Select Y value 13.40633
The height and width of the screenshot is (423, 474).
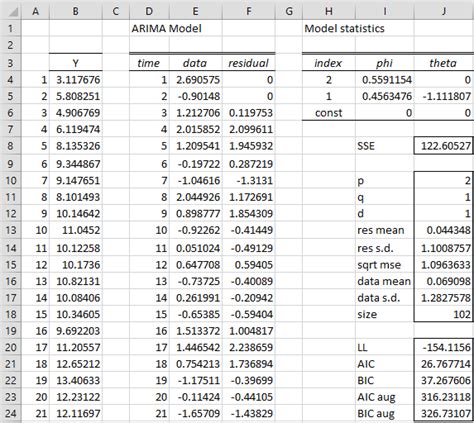pos(76,380)
